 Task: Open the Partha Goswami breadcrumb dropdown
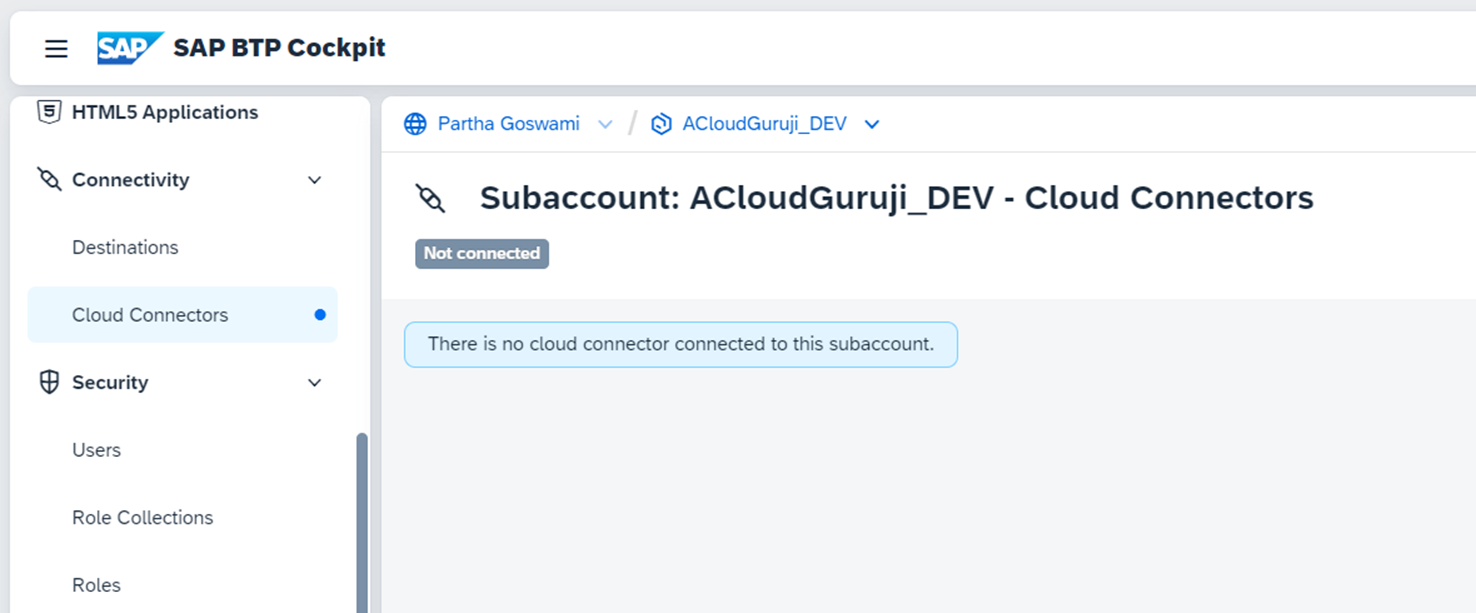click(605, 124)
